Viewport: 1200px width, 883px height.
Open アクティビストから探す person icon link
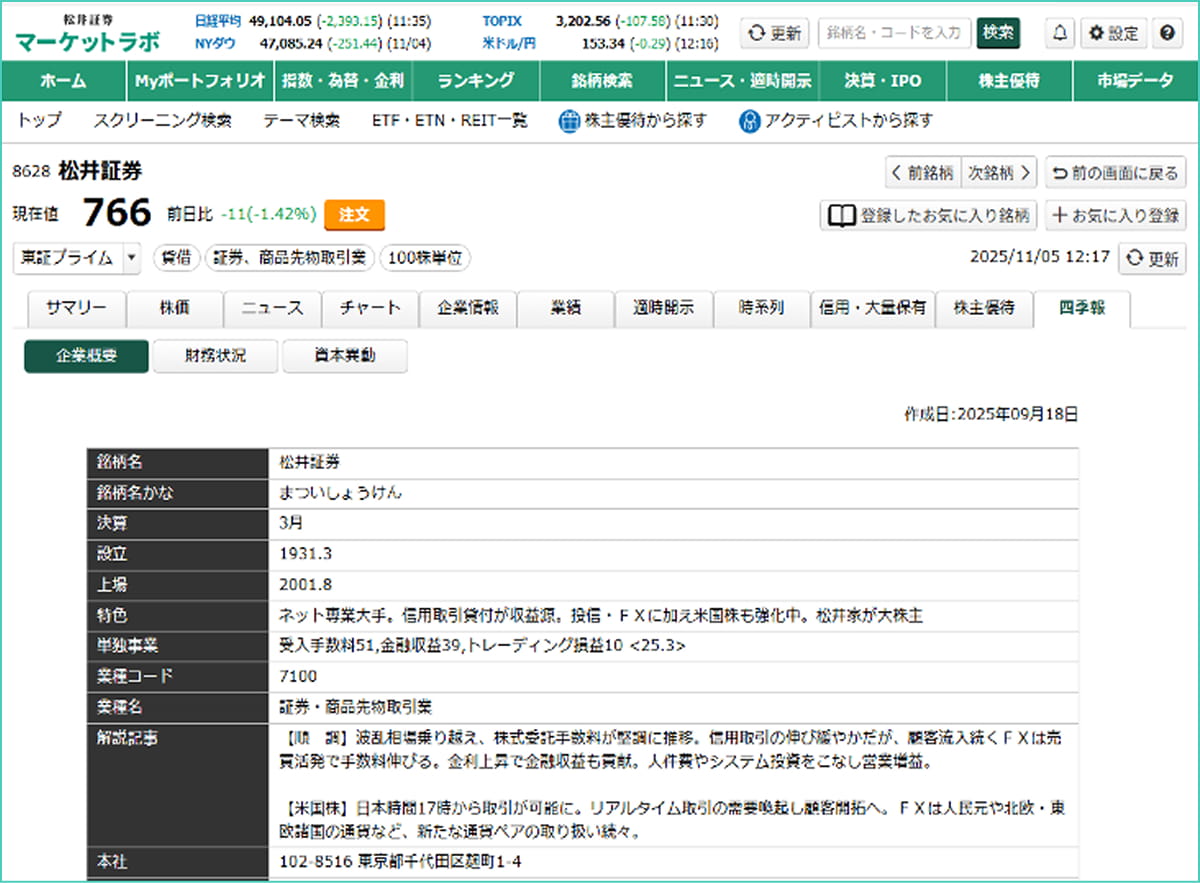pyautogui.click(x=836, y=121)
